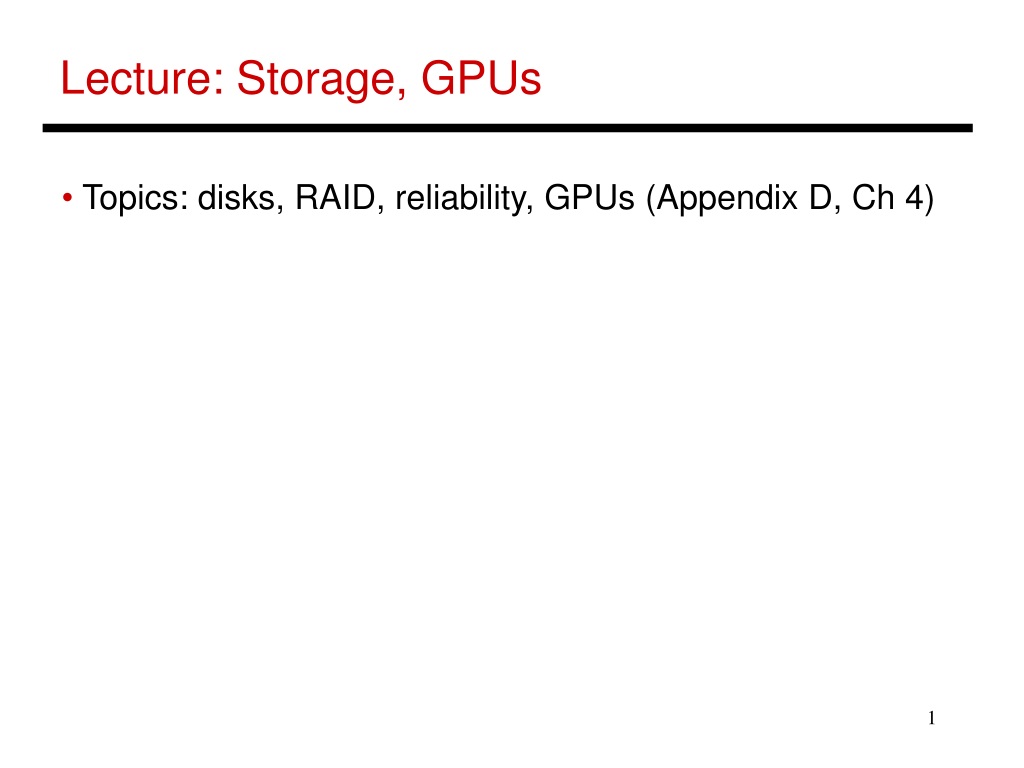Click the black "GPUs" word in the bullet text
Viewport: 1024px width, 768px height.
(589, 198)
